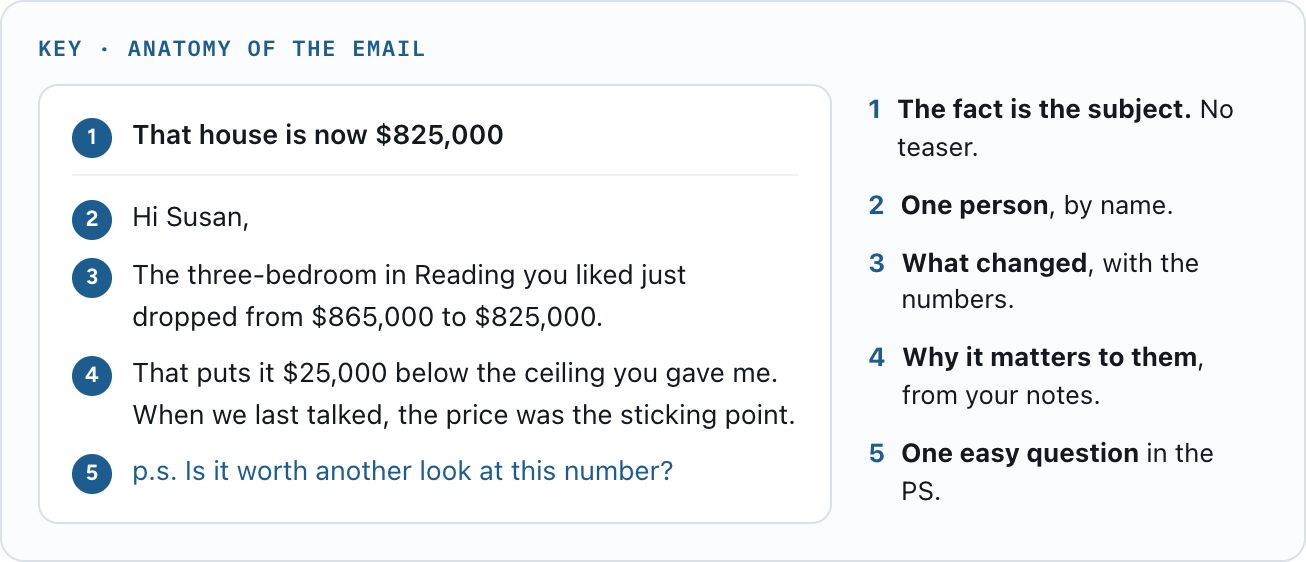Viewport: 1306px width, 562px height.
Task: Click the circle badge 2 next to Hi Susan
Action: click(92, 218)
